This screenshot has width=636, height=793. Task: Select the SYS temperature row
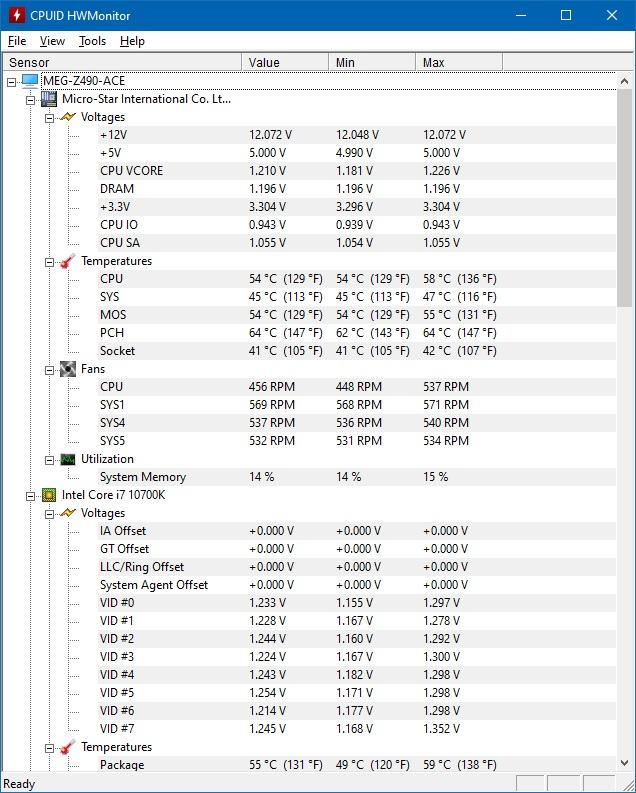357,297
